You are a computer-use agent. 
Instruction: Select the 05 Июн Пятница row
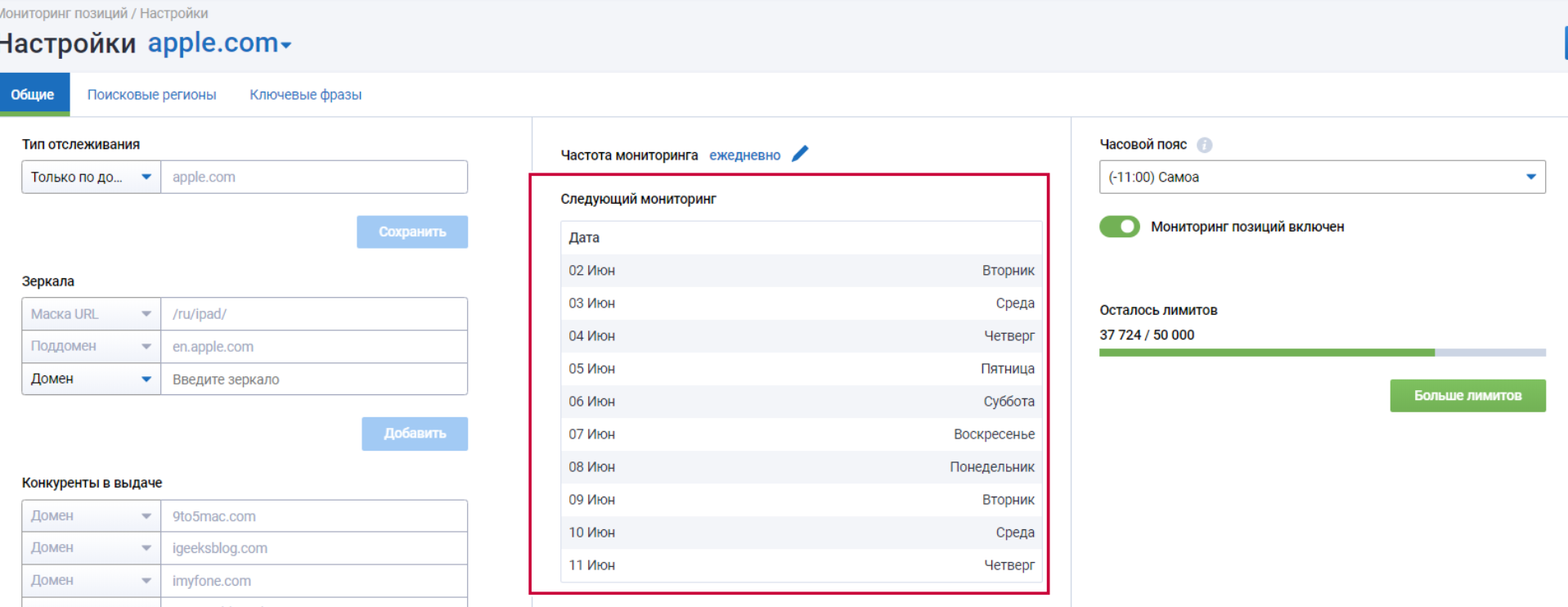pyautogui.click(x=801, y=369)
